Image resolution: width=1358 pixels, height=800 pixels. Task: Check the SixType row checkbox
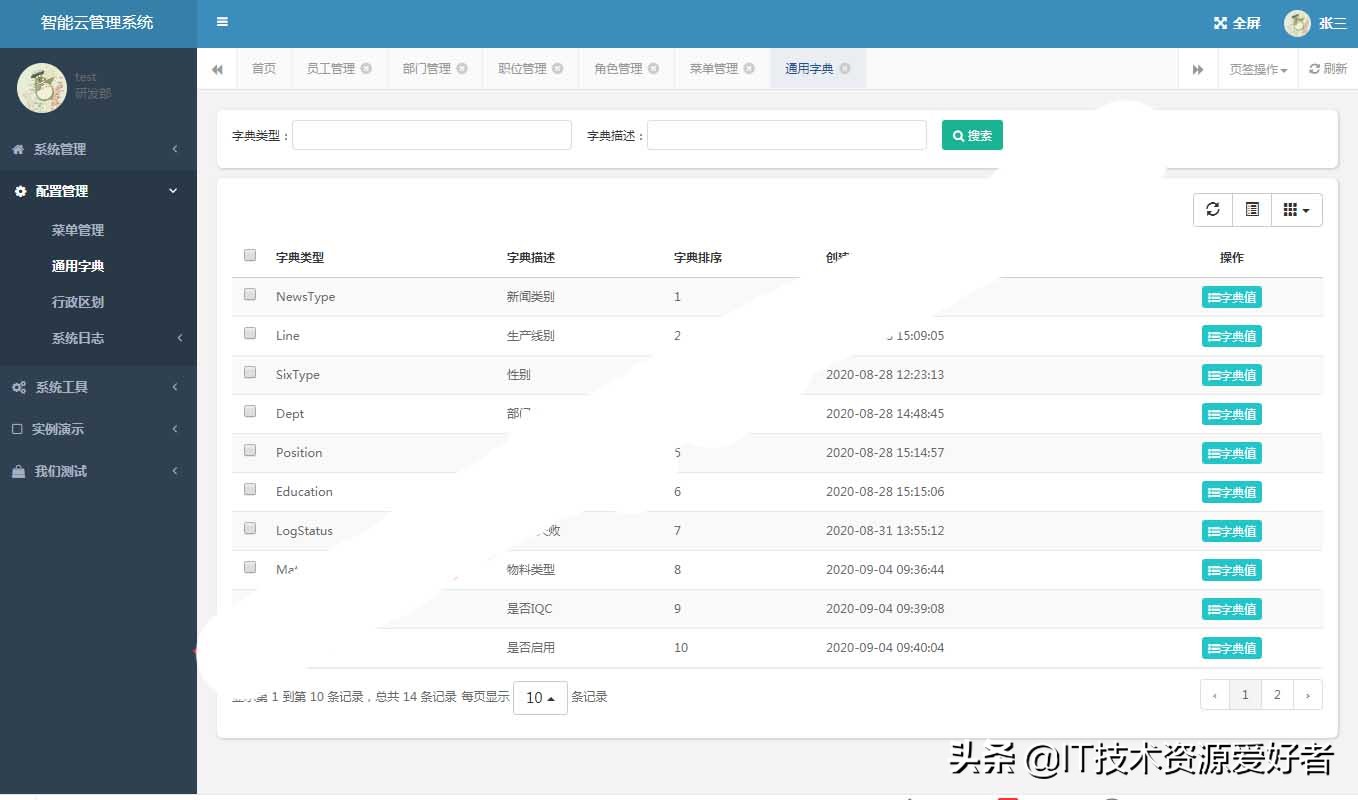(x=250, y=372)
